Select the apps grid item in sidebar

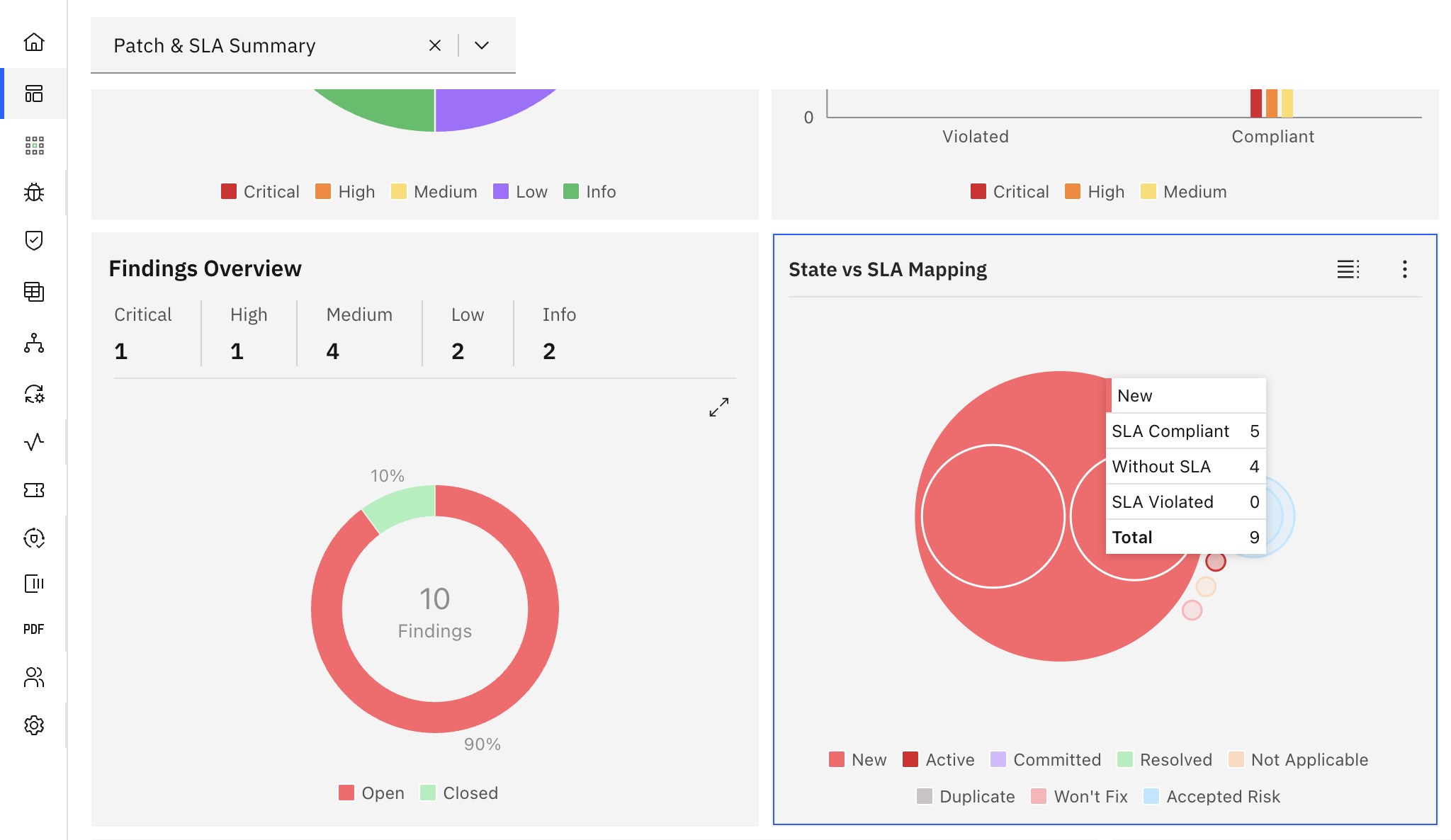34,146
